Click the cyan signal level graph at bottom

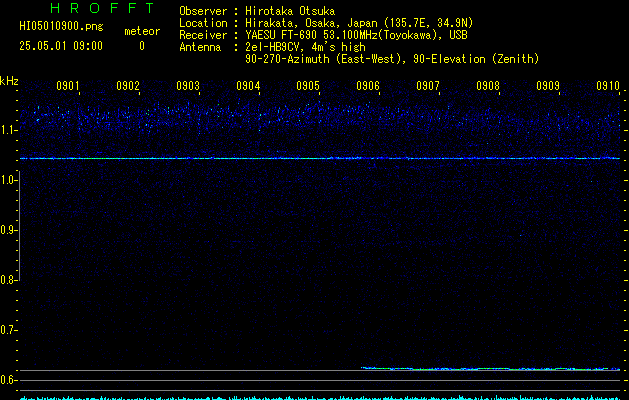click(x=320, y=398)
